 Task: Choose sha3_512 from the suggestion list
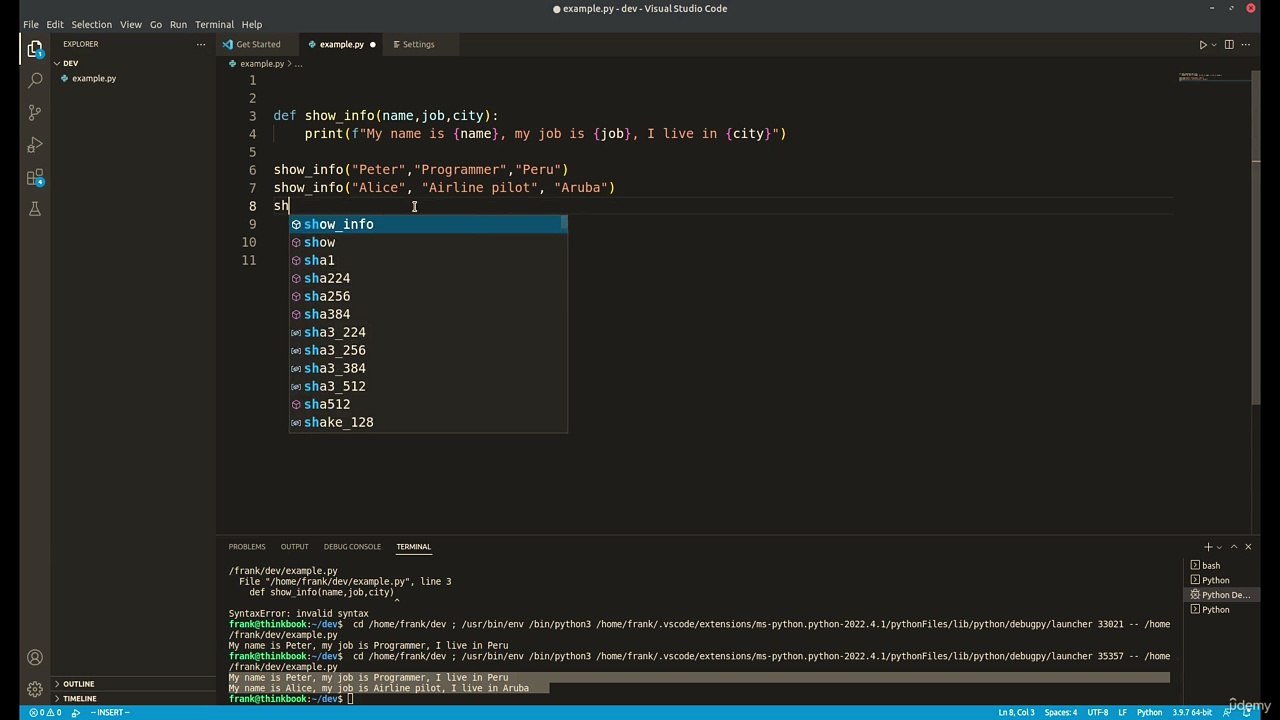point(428,387)
